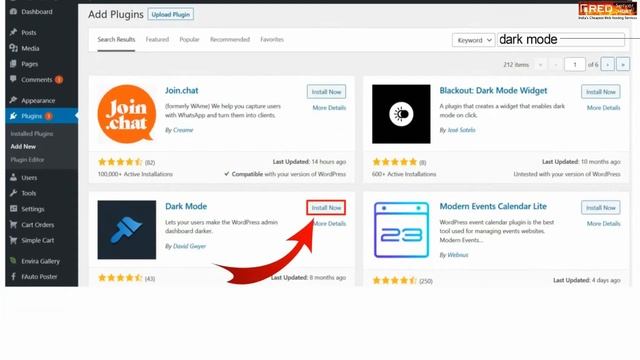Click the Tools wrench icon
Viewport: 640px width, 360px height.
[13, 193]
